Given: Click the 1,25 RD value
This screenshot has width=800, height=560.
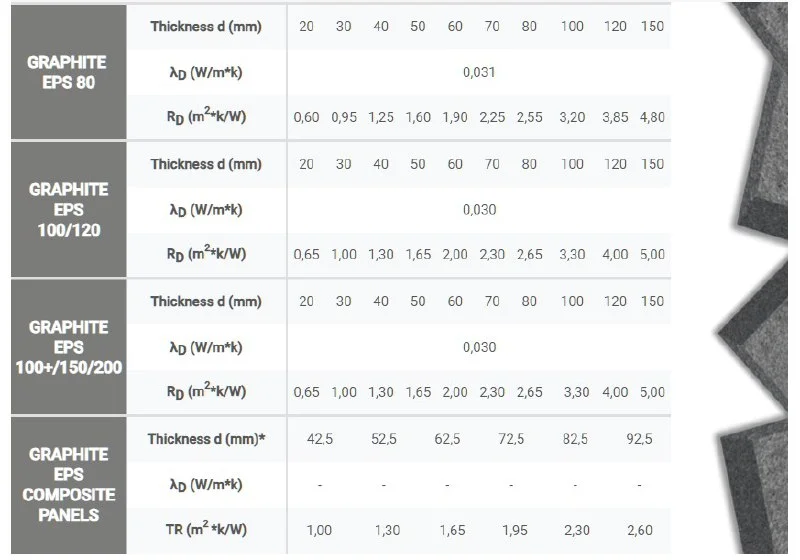Looking at the screenshot, I should point(381,117).
